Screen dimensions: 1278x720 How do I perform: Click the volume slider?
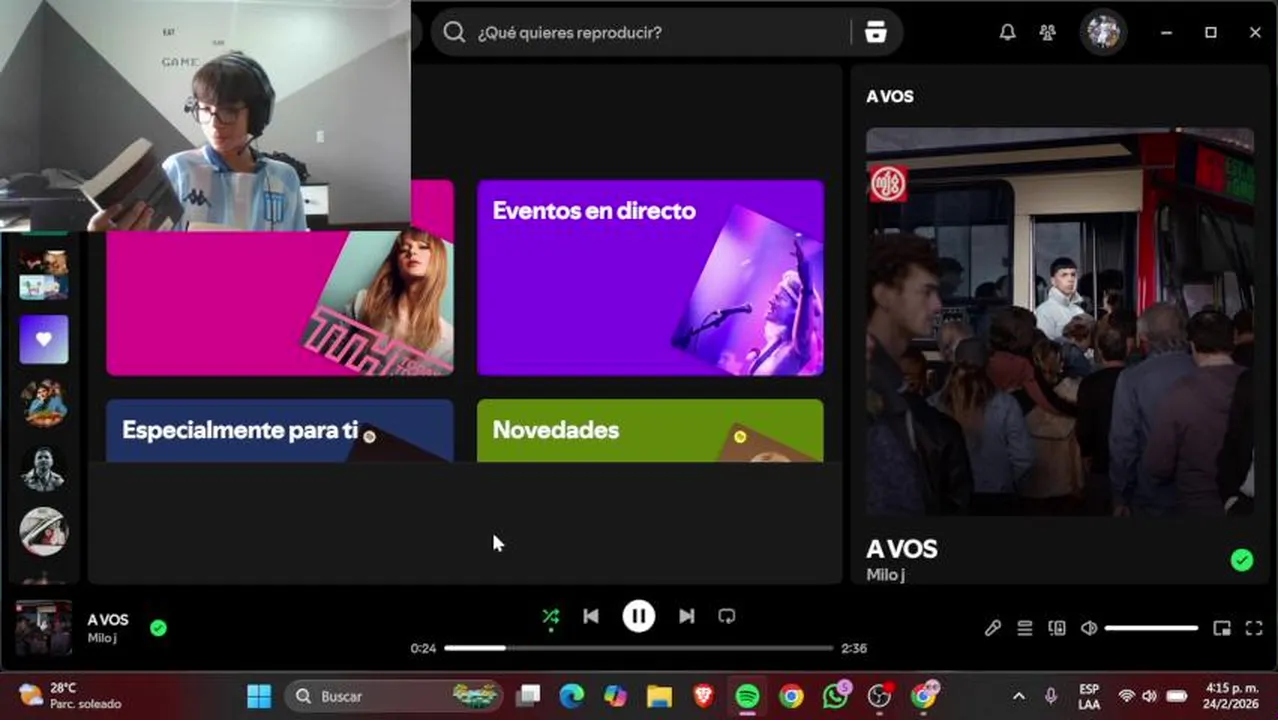pos(1151,628)
